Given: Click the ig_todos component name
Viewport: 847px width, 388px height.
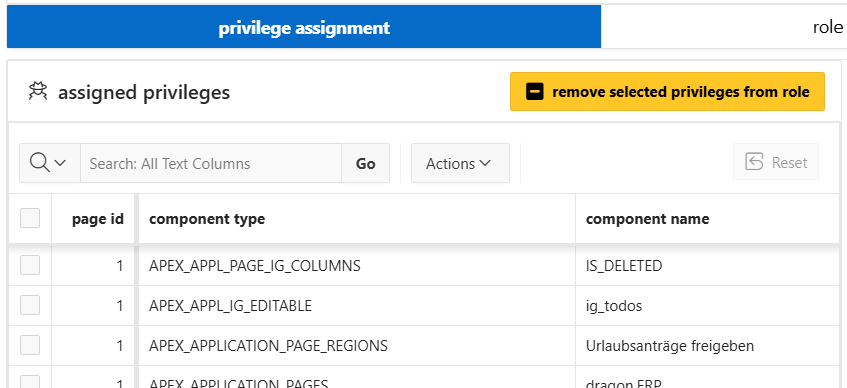Looking at the screenshot, I should coord(614,306).
